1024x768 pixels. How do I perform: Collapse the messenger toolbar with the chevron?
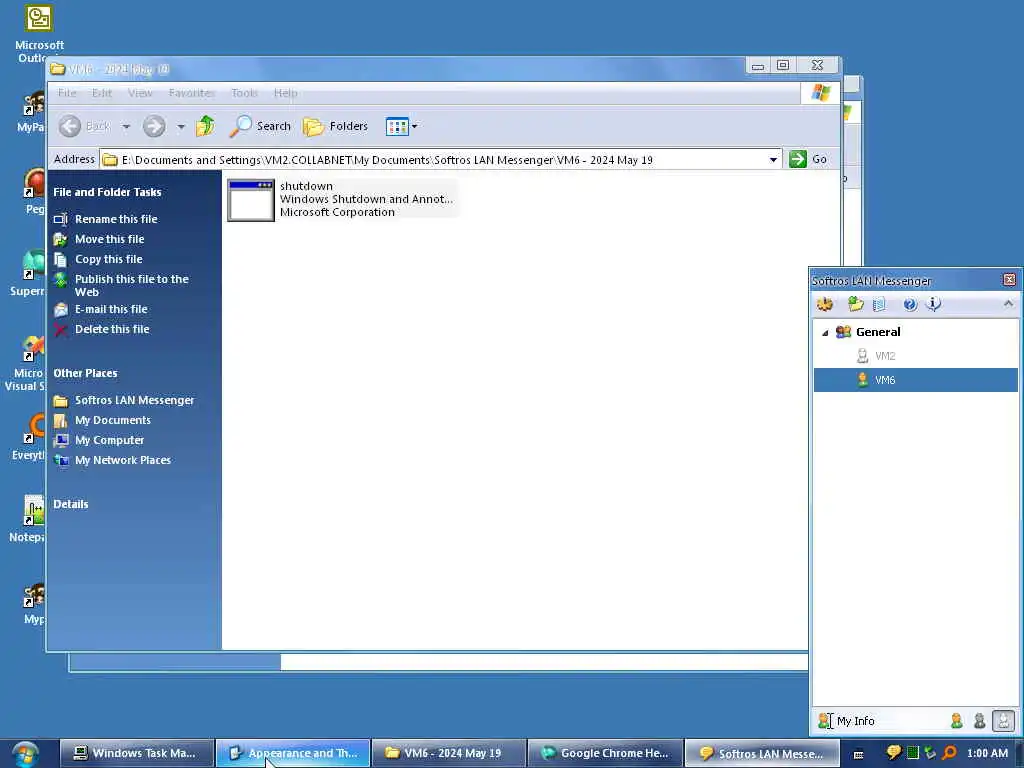tap(1008, 304)
